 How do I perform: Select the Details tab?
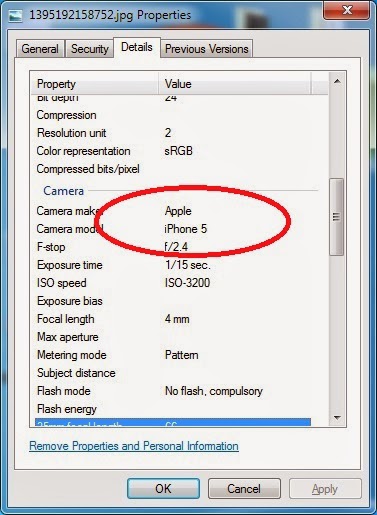pyautogui.click(x=137, y=47)
